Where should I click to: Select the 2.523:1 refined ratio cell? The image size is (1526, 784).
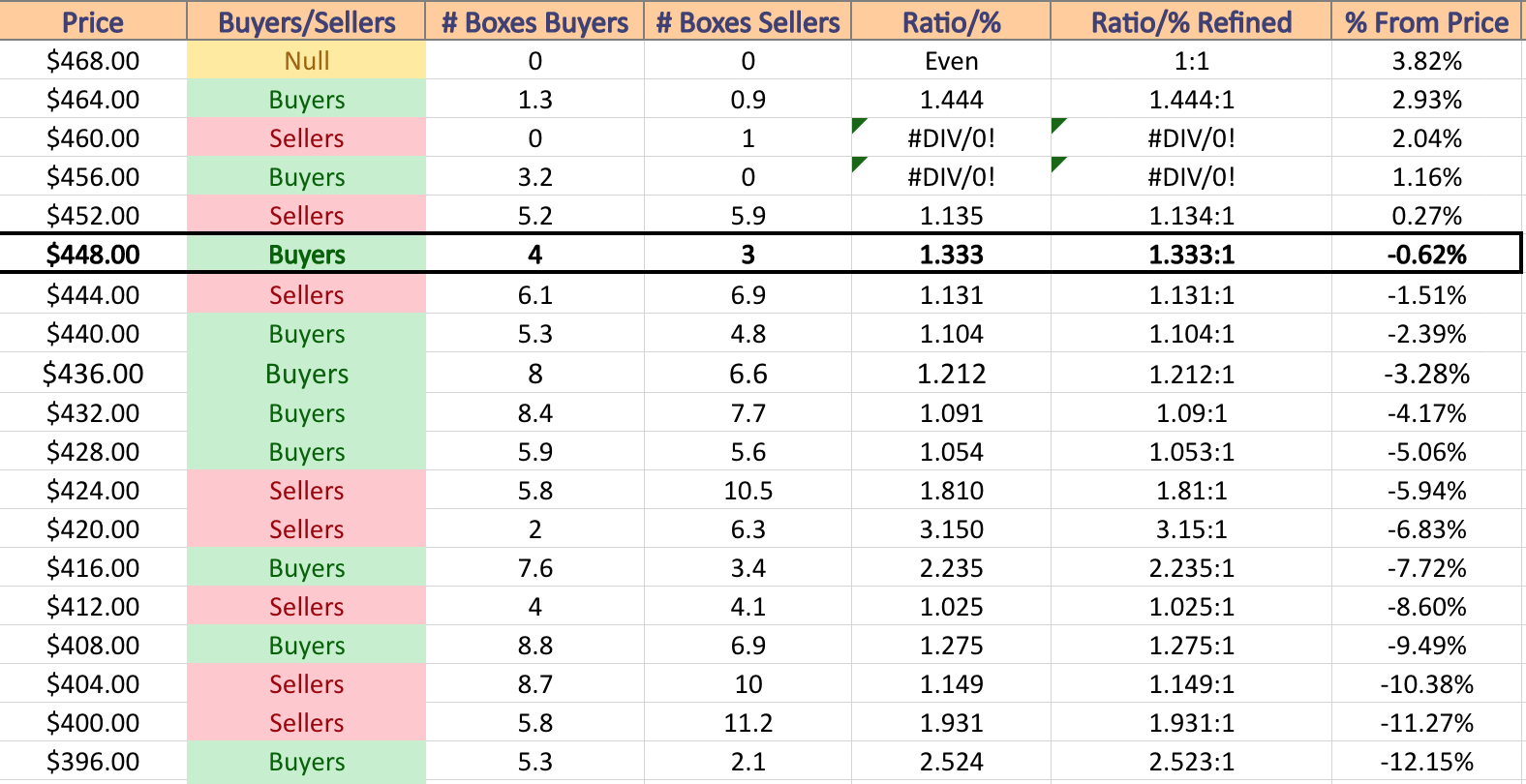[x=1191, y=762]
